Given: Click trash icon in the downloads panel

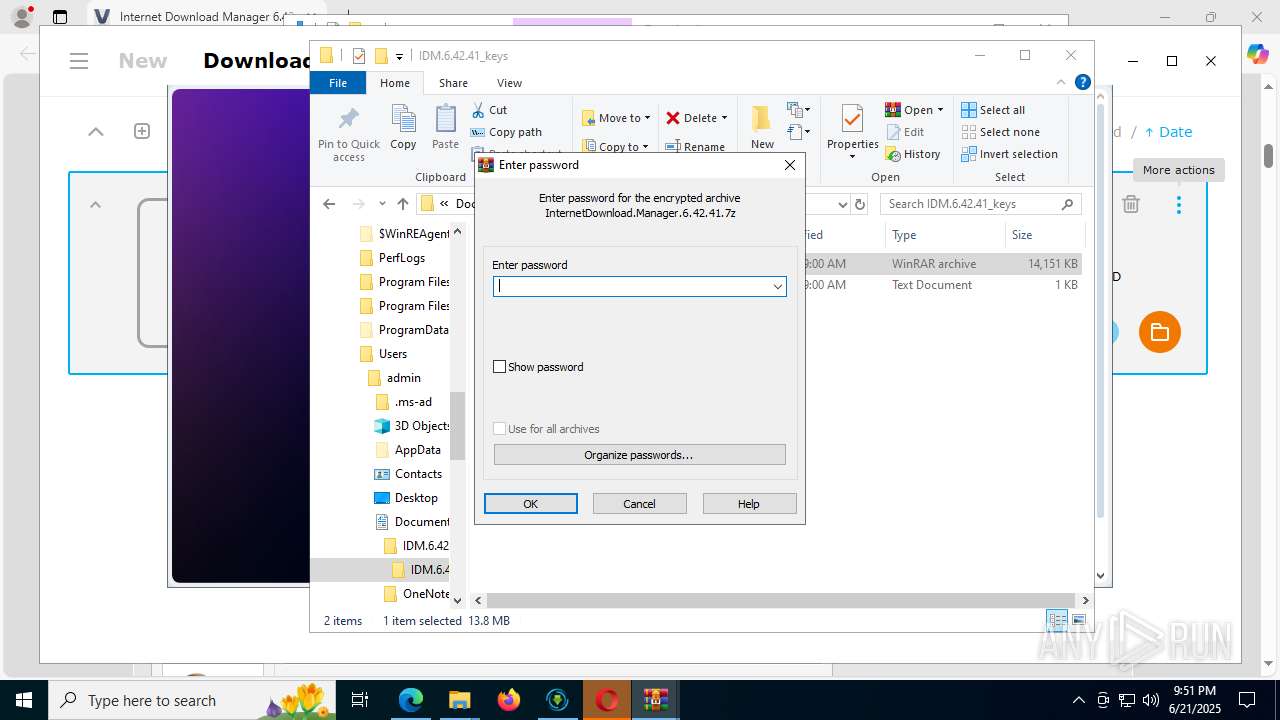Looking at the screenshot, I should tap(1131, 204).
